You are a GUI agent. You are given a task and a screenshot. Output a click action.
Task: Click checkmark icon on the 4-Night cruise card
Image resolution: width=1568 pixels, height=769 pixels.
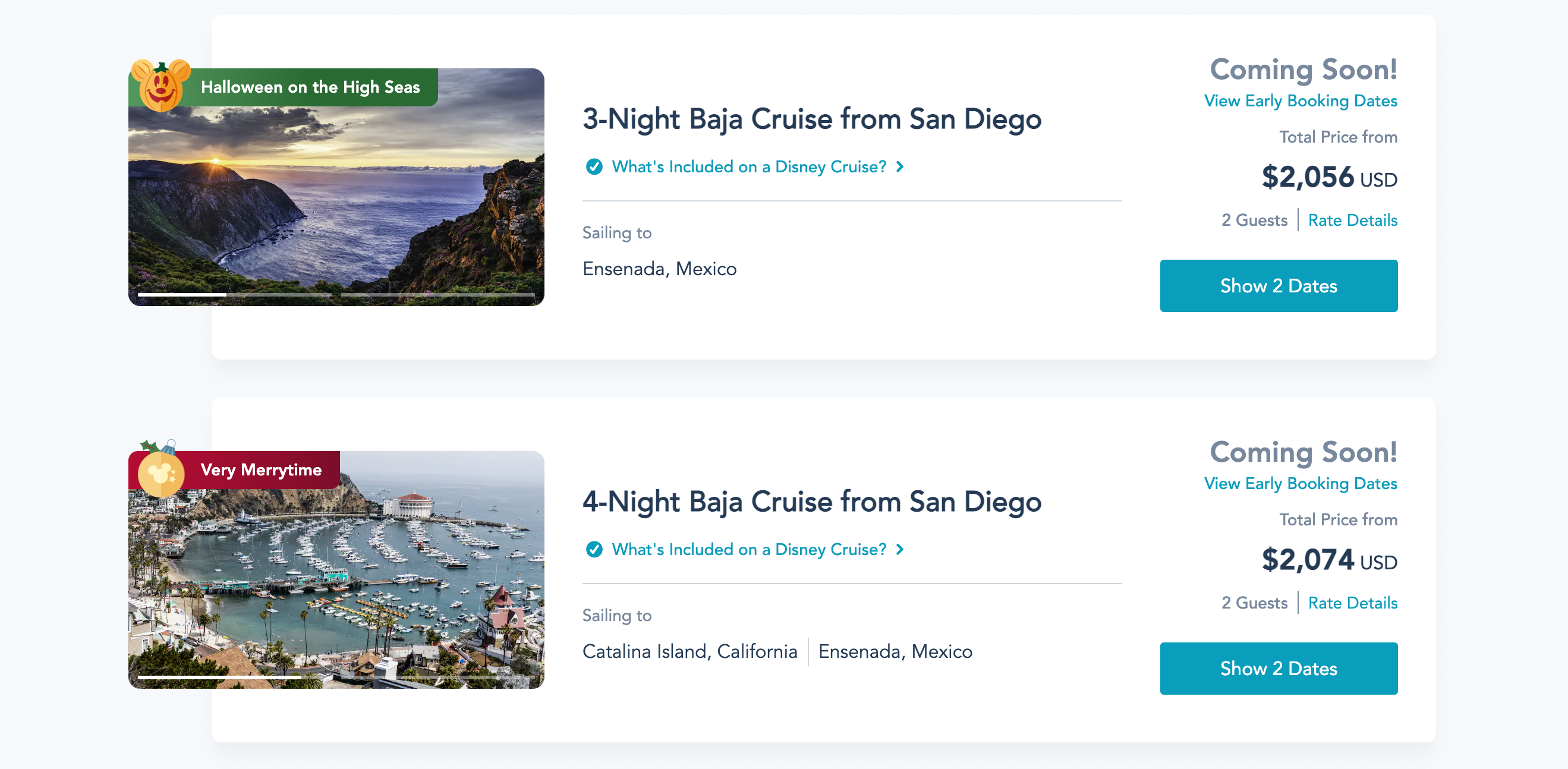click(593, 549)
